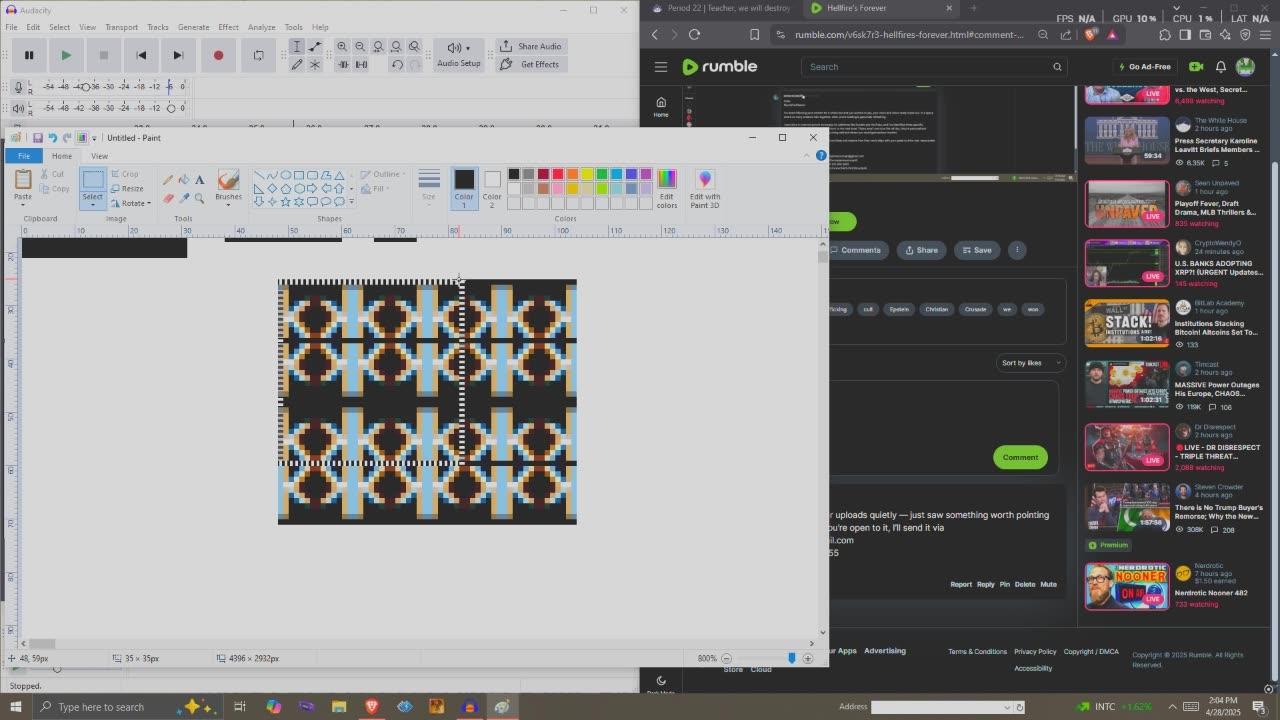Open Audacity Audio Setup dropdown
This screenshot has height=720, width=1280.
pyautogui.click(x=458, y=55)
